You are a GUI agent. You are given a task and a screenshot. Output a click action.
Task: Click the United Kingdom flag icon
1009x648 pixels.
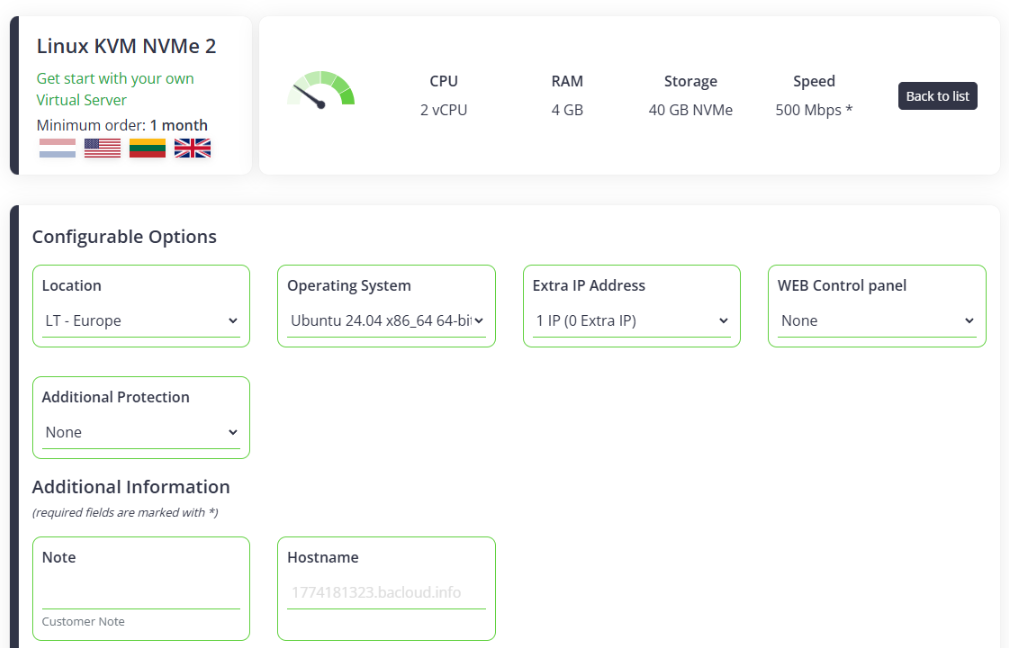click(192, 148)
